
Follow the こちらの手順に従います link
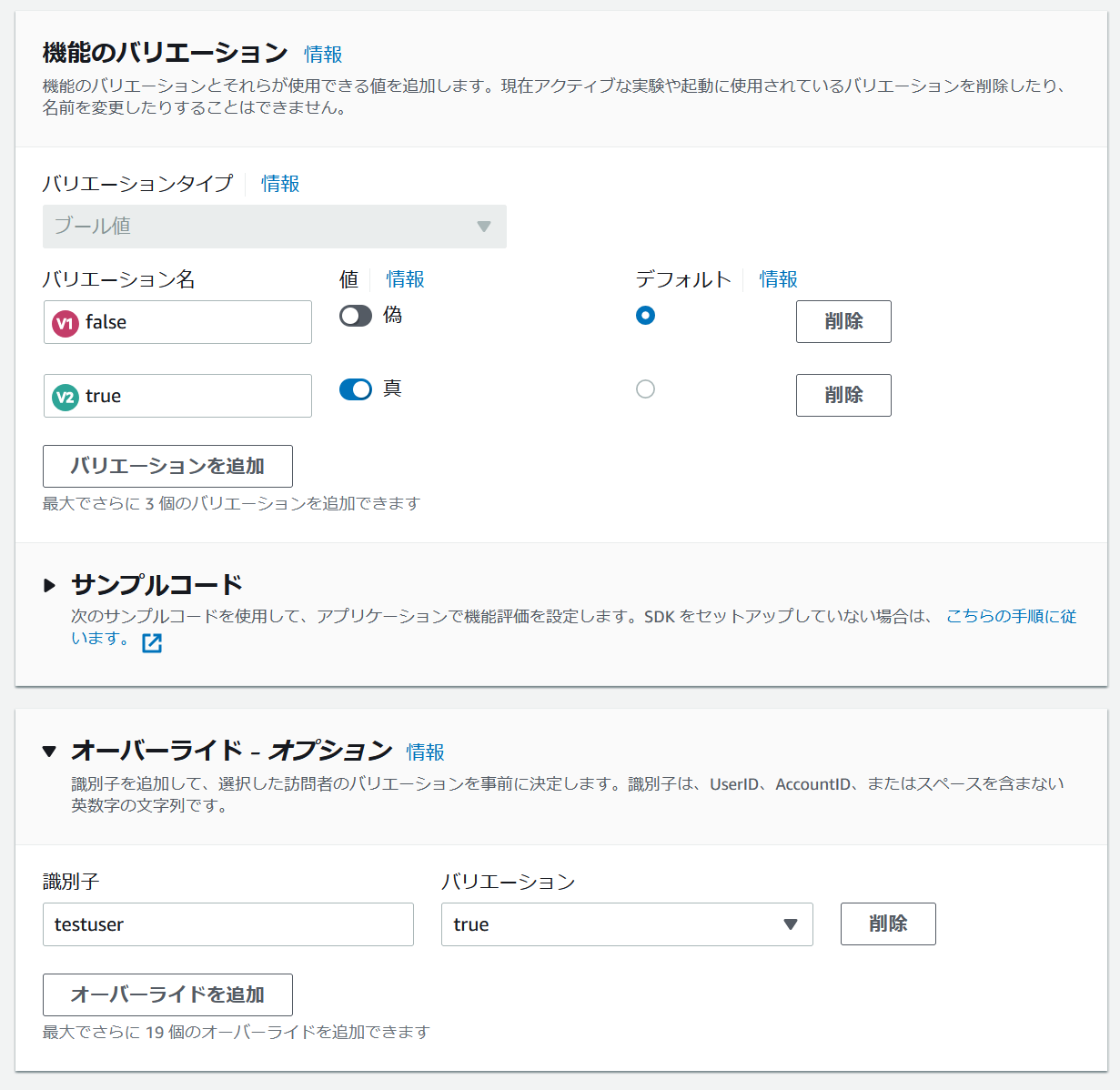point(1010,617)
